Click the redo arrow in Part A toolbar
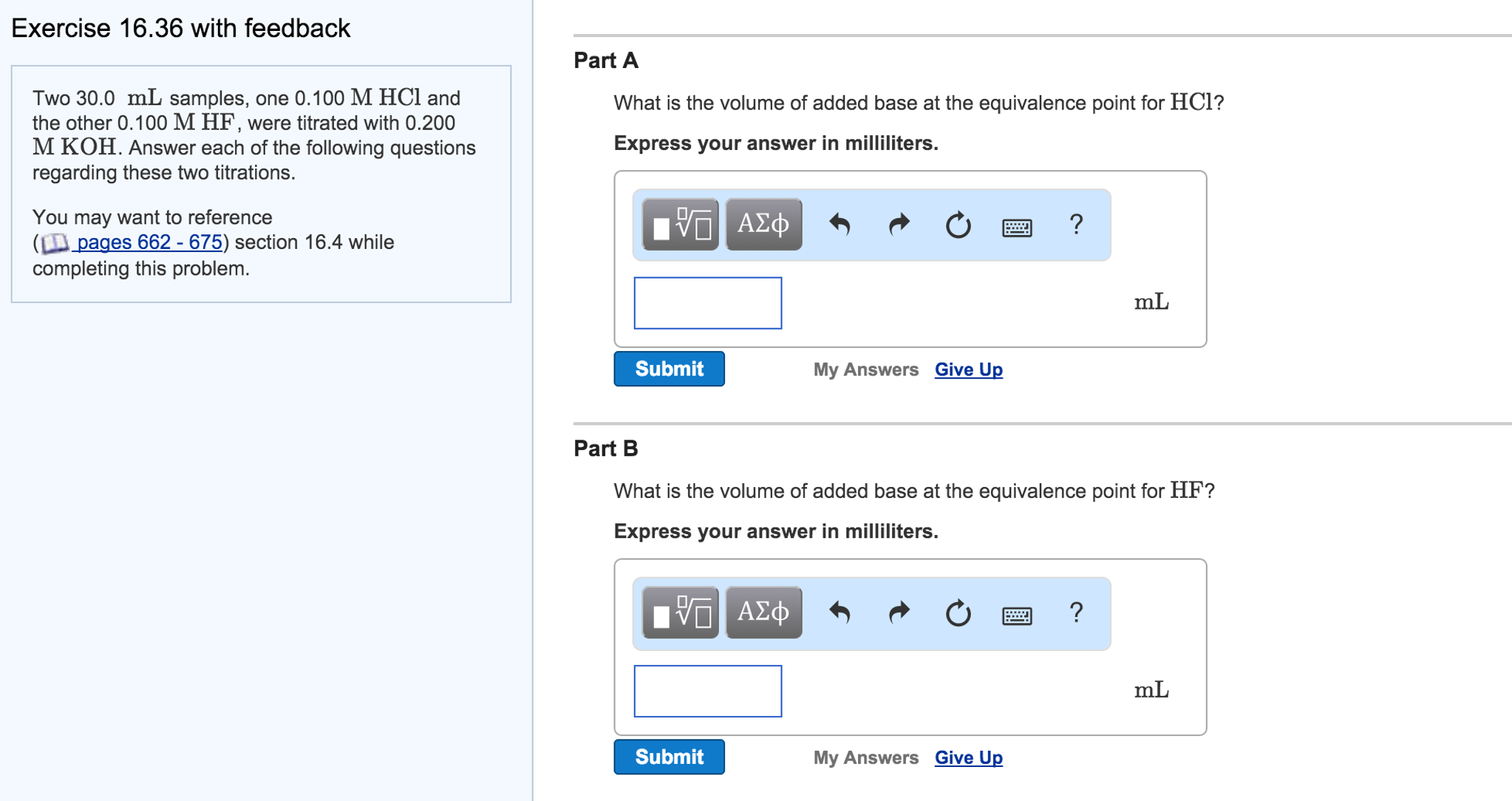This screenshot has width=1512, height=801. [898, 225]
